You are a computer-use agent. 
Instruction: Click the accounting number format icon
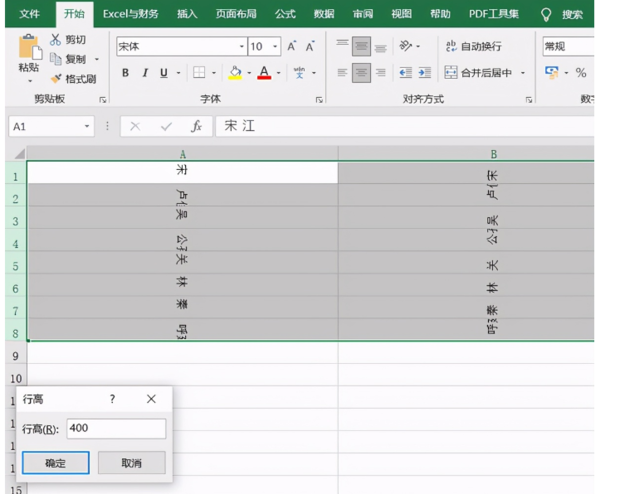click(552, 72)
